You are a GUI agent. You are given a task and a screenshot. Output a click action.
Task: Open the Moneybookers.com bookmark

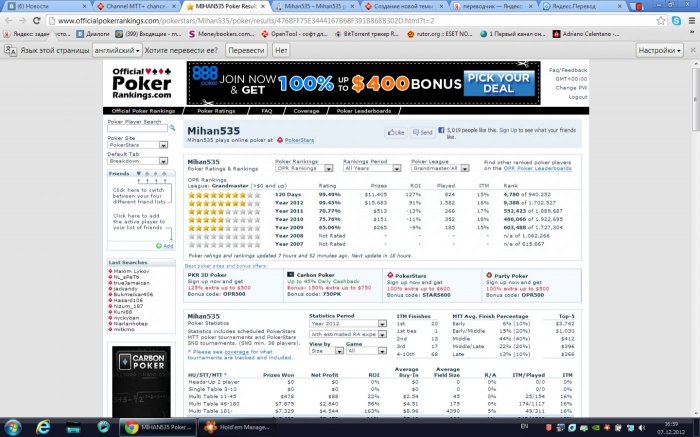pyautogui.click(x=221, y=34)
